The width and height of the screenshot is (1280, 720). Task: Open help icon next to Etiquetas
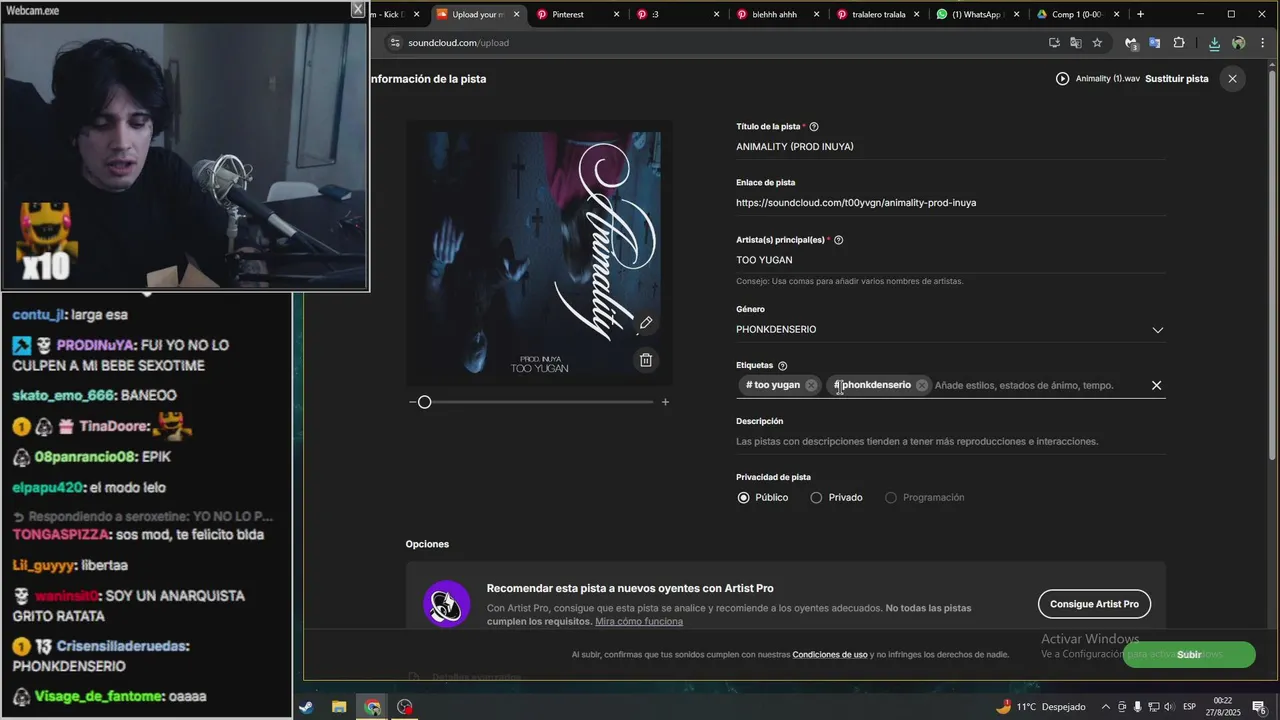click(x=782, y=366)
